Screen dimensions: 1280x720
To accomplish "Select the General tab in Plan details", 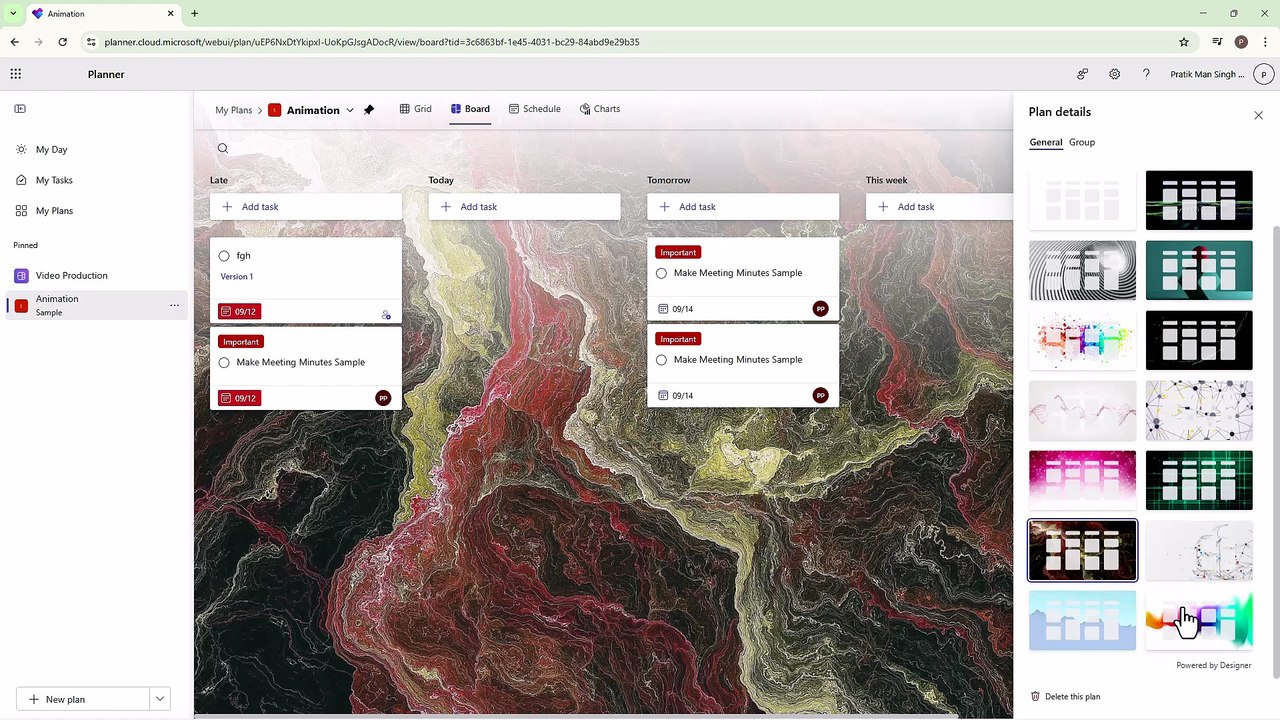I will point(1046,142).
